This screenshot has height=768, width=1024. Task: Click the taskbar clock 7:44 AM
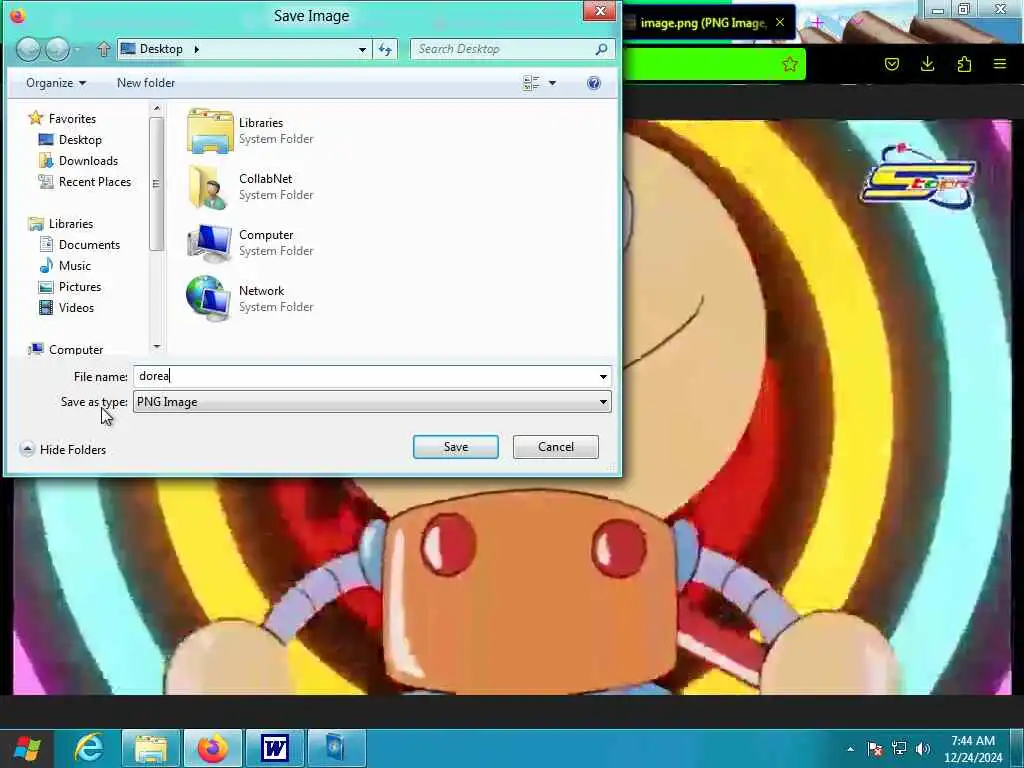(972, 741)
